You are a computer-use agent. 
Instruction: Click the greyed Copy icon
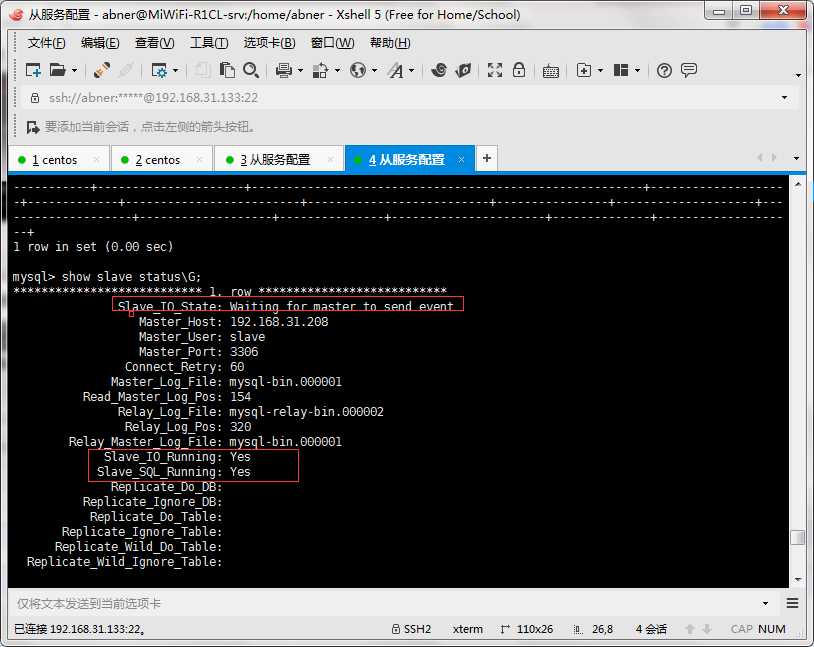(x=202, y=70)
